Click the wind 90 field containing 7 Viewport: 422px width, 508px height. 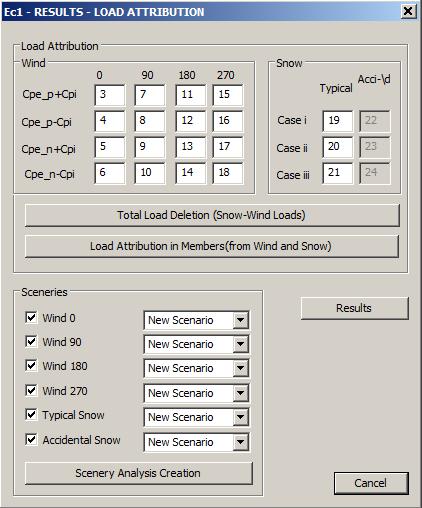[x=150, y=95]
